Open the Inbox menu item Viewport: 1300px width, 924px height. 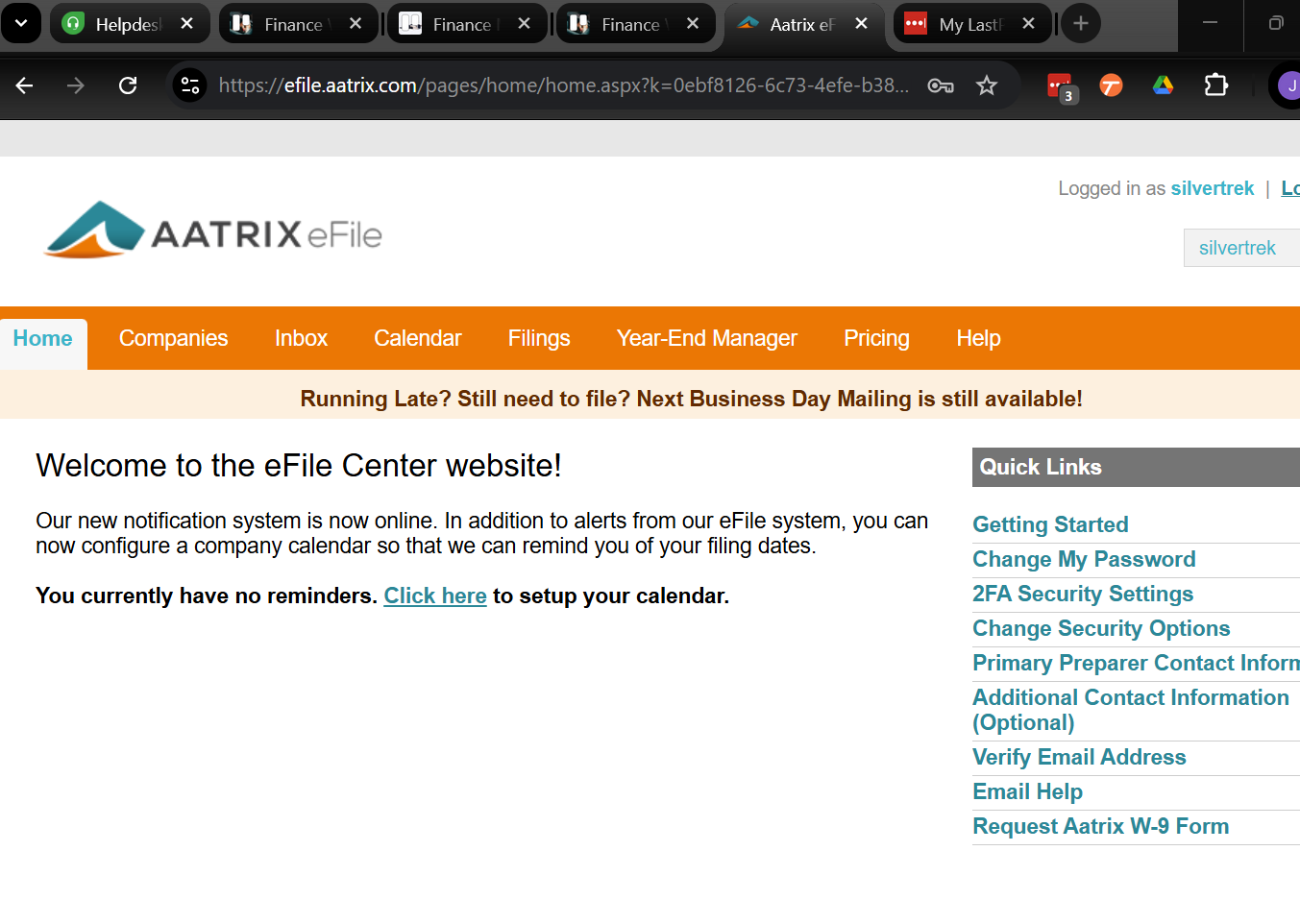tap(301, 338)
